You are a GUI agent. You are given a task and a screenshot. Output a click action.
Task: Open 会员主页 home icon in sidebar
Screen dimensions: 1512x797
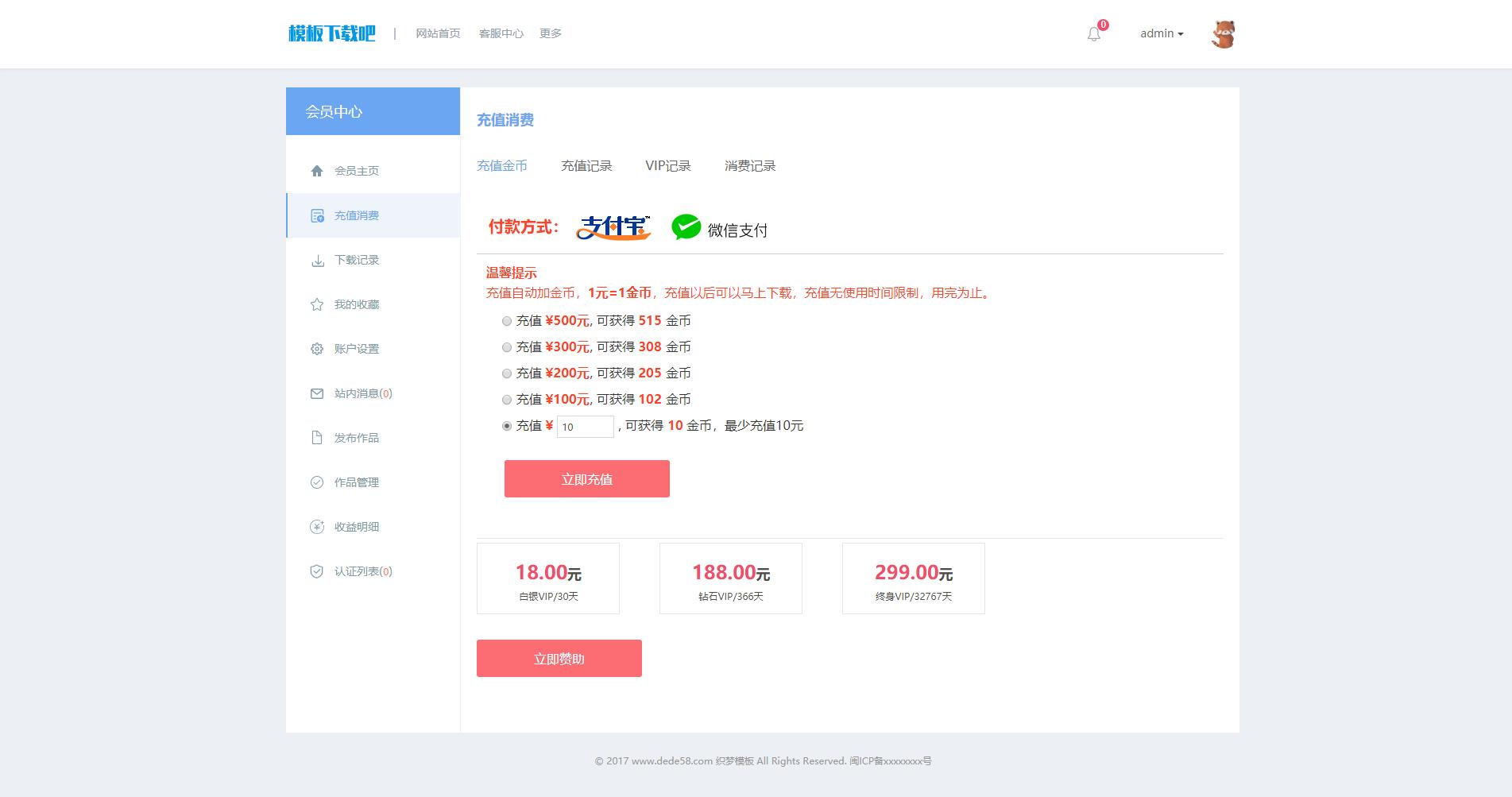point(317,171)
